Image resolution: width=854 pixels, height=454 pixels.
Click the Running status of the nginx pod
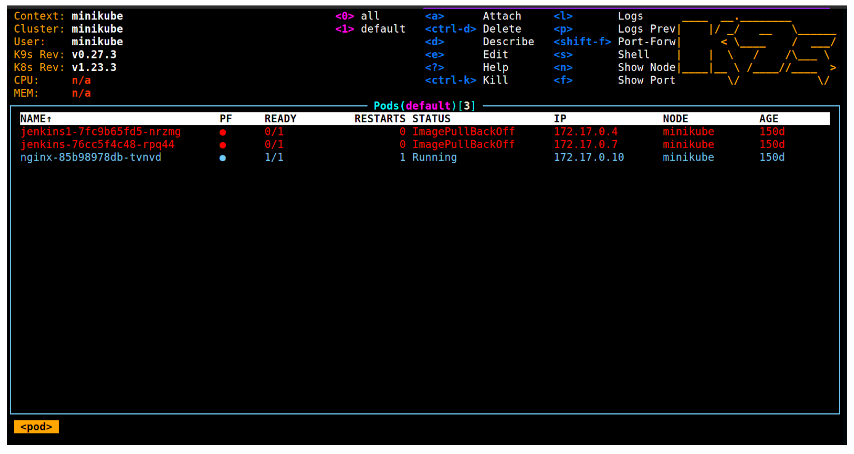(435, 157)
